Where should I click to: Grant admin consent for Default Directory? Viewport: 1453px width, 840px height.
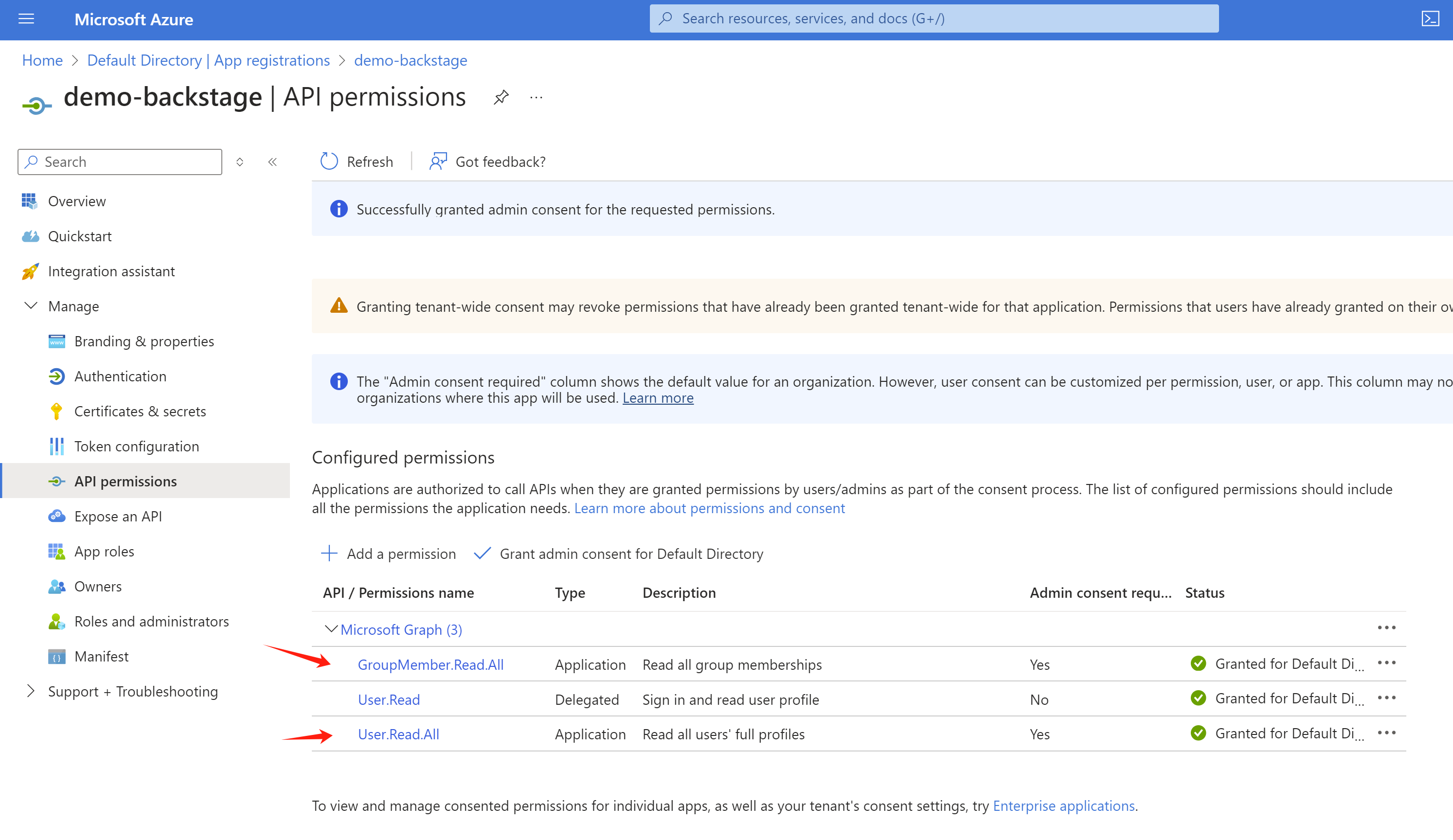[619, 554]
